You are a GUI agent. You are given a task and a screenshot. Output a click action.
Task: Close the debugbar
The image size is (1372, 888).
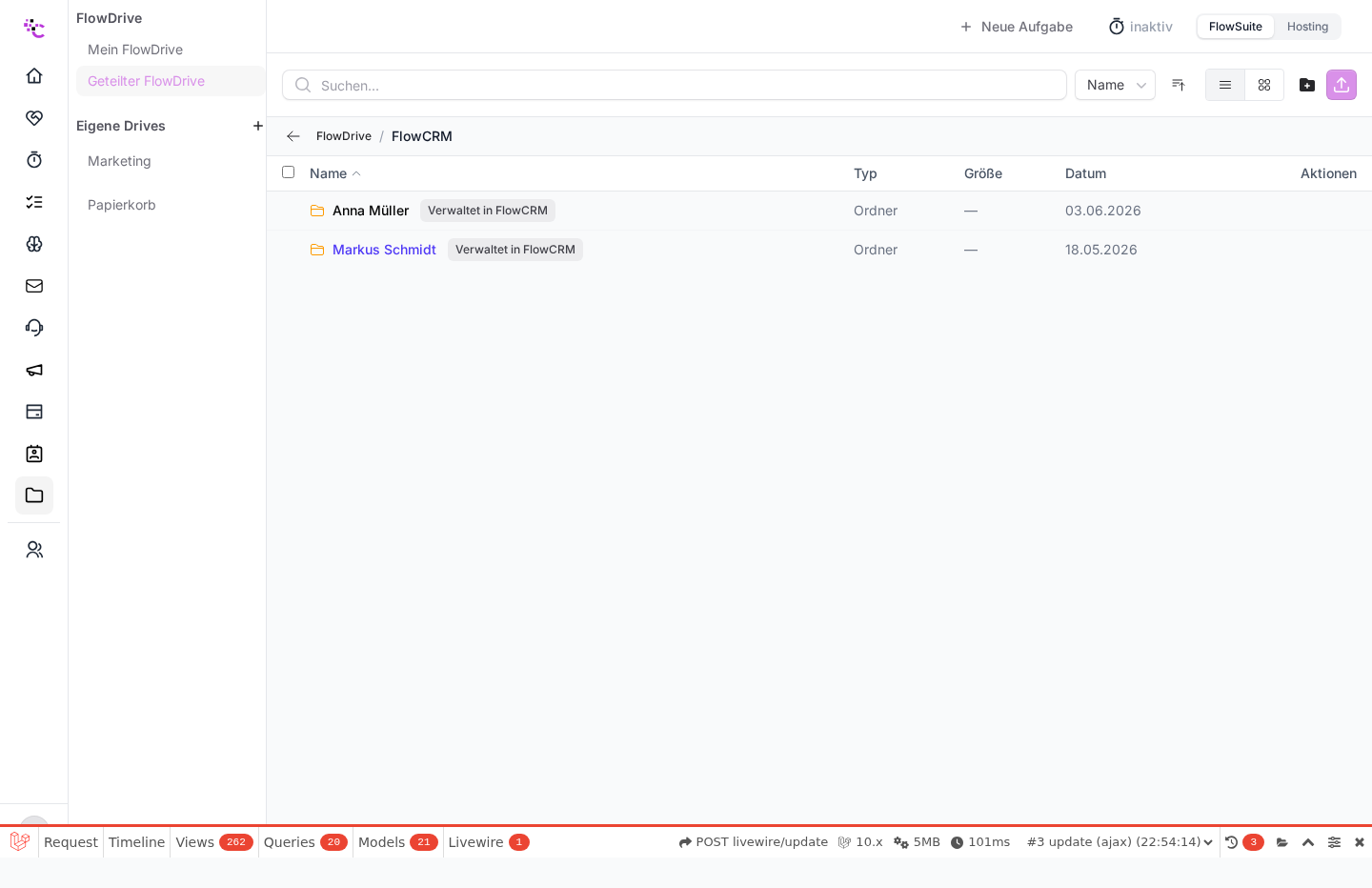tap(1360, 842)
